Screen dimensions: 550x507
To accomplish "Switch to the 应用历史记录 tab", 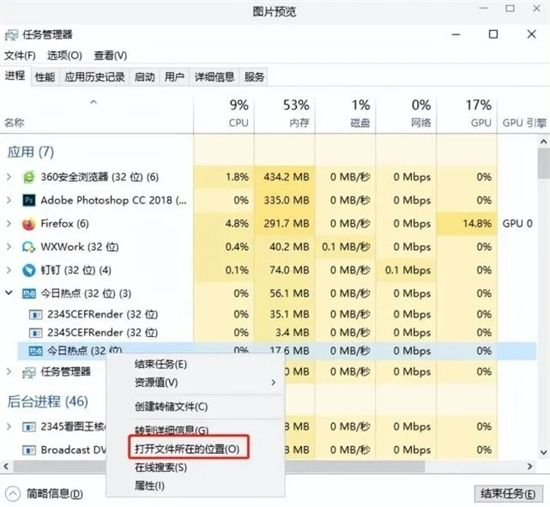I will pos(95,77).
